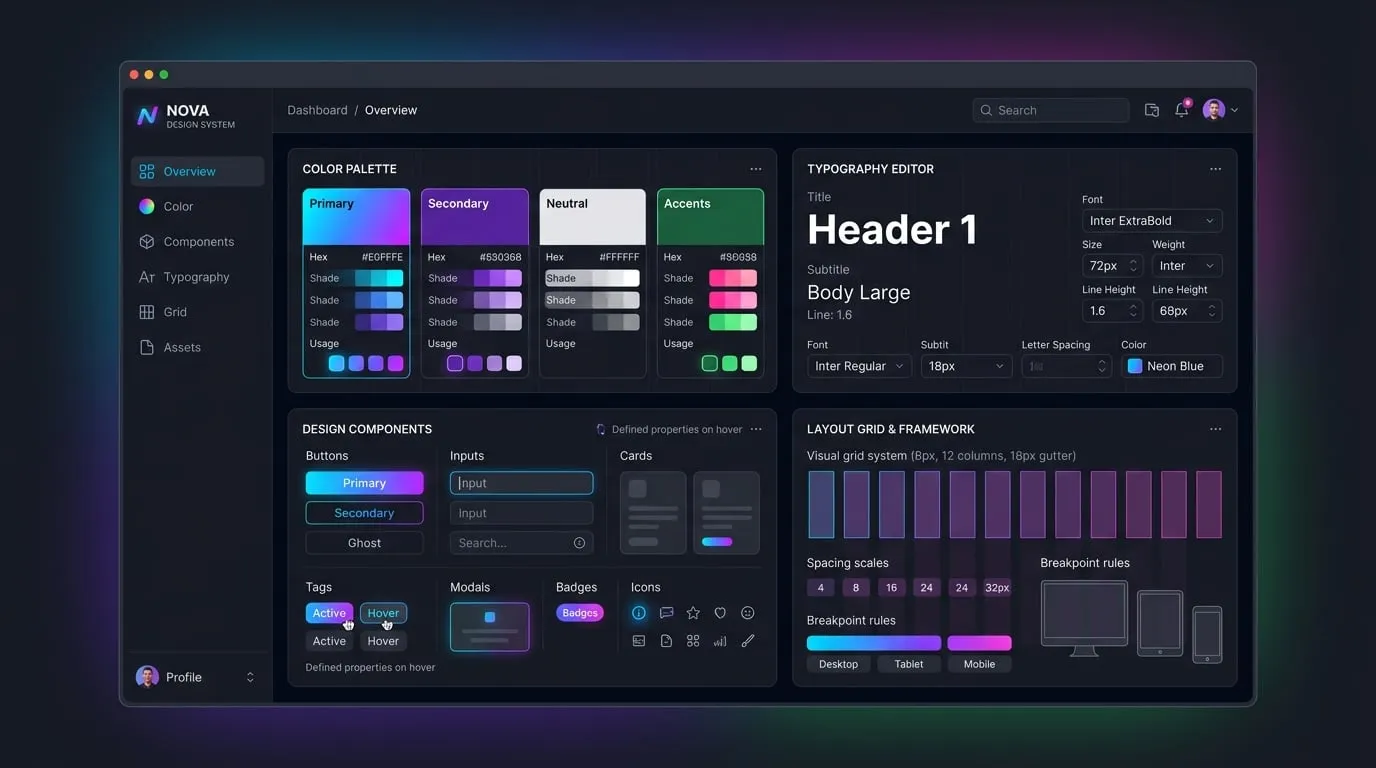Click the heart icon under Icons
The height and width of the screenshot is (768, 1376).
click(720, 613)
